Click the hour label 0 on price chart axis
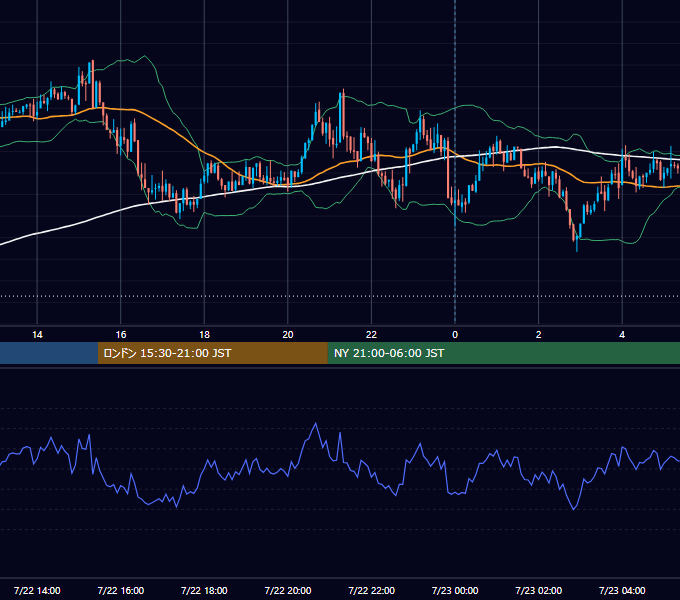The height and width of the screenshot is (600, 680). pyautogui.click(x=455, y=335)
